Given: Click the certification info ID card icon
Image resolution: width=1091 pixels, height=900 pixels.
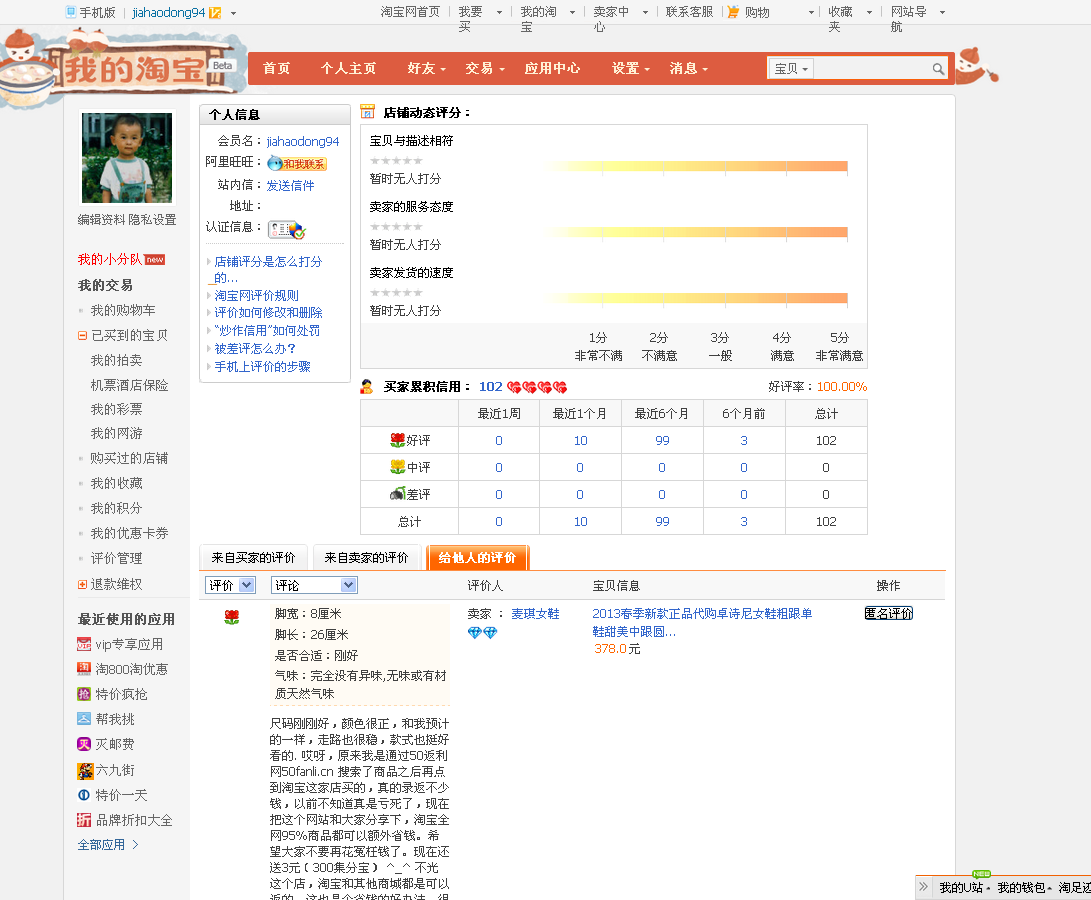Looking at the screenshot, I should (287, 230).
